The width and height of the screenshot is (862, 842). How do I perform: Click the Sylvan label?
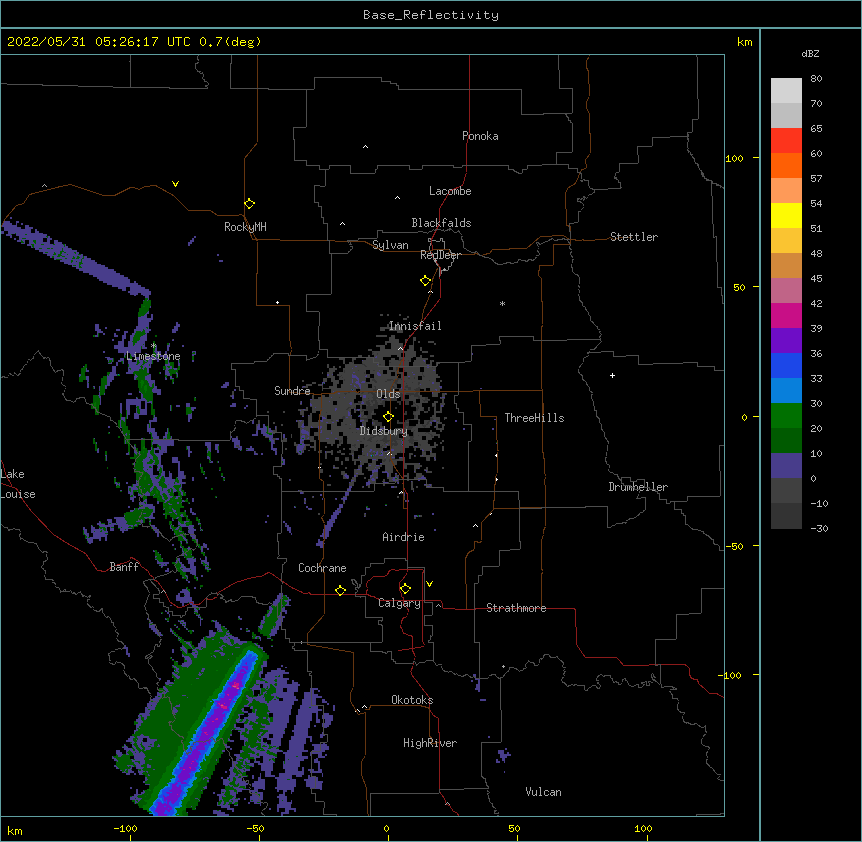tap(390, 245)
